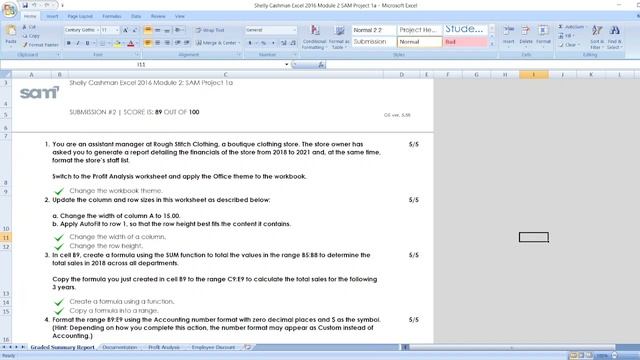Paste clipboard contents with Paste button
Screen dimensions: 640x360
point(11,35)
